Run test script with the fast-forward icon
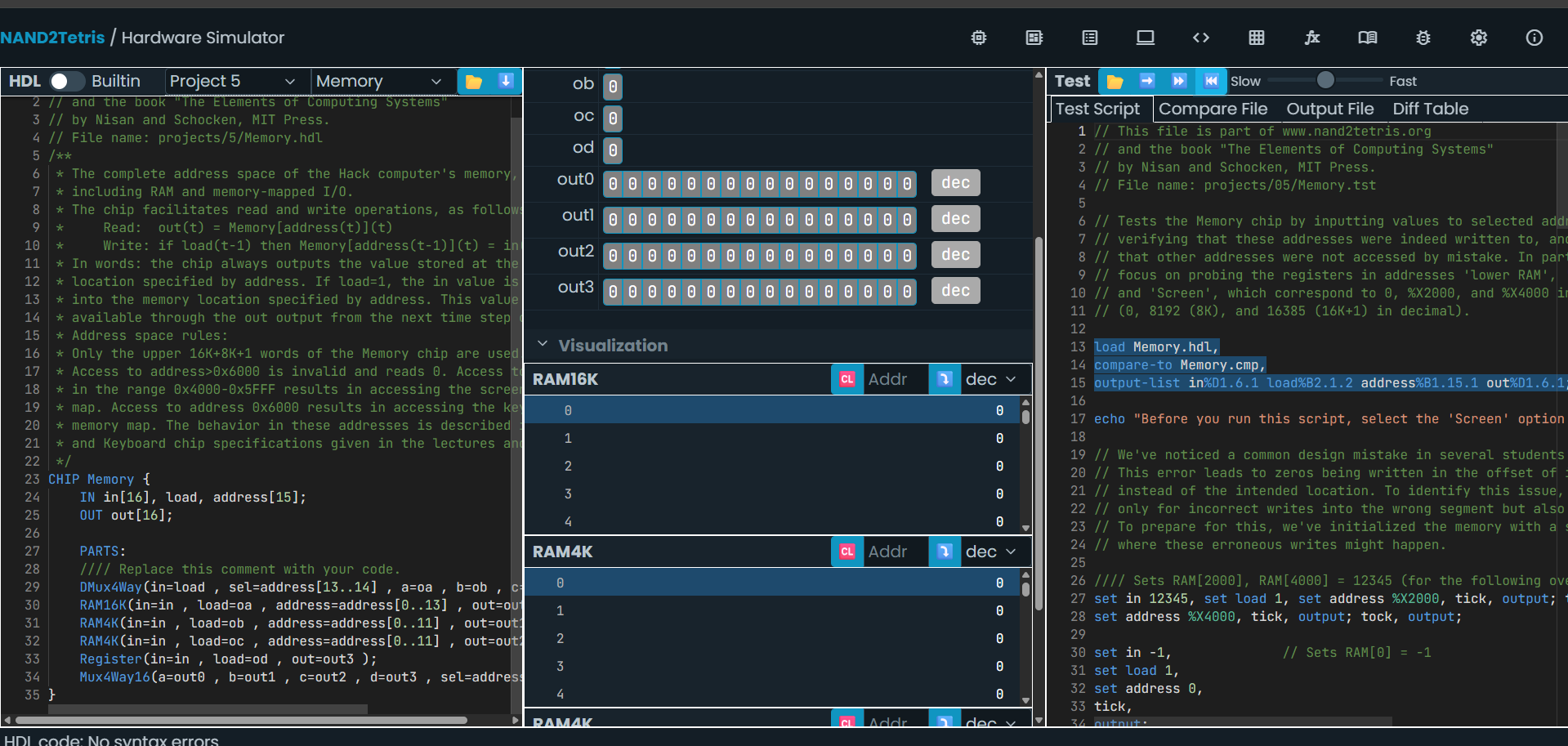This screenshot has width=1568, height=746. [x=1178, y=81]
